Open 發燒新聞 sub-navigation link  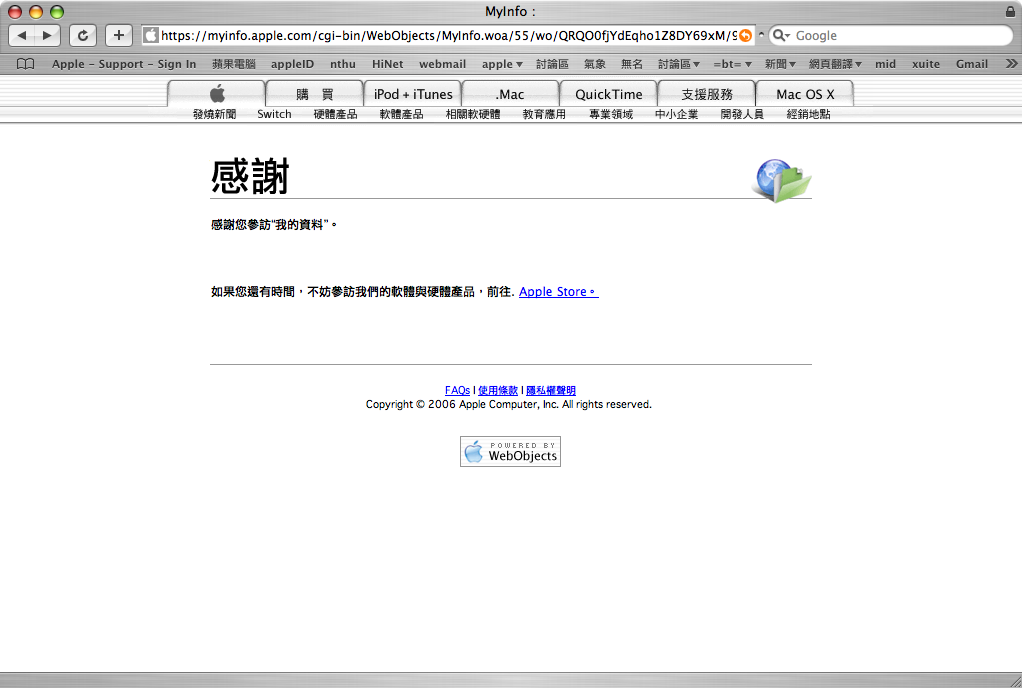point(214,114)
